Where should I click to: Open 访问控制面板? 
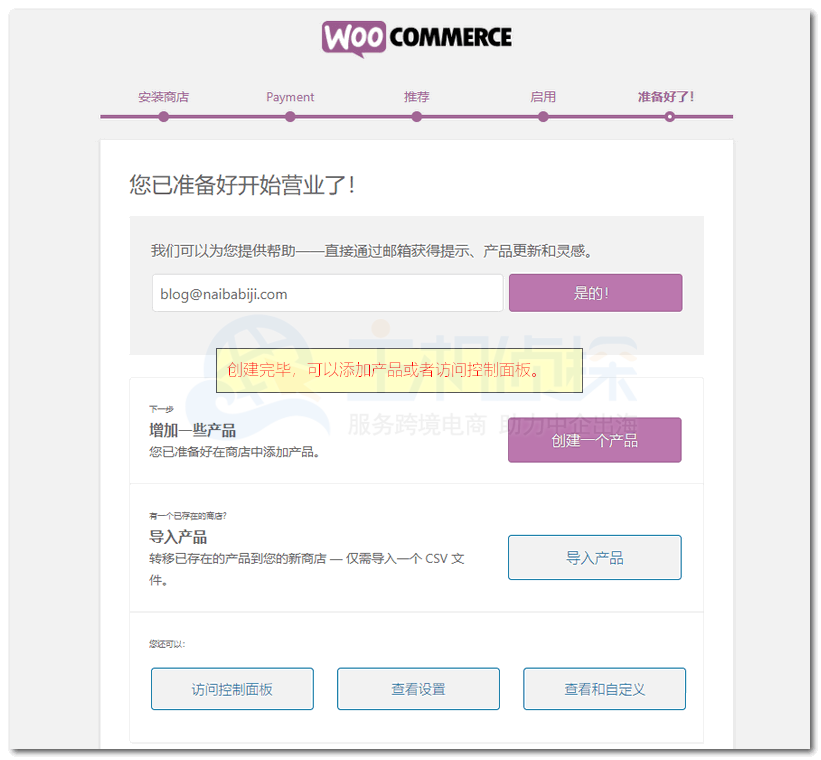click(x=232, y=689)
